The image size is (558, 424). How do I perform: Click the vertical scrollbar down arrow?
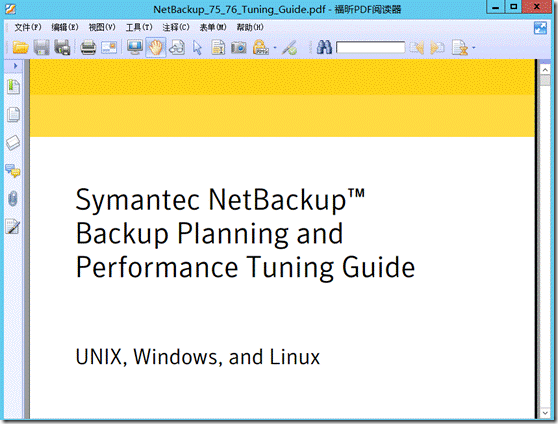pos(545,413)
